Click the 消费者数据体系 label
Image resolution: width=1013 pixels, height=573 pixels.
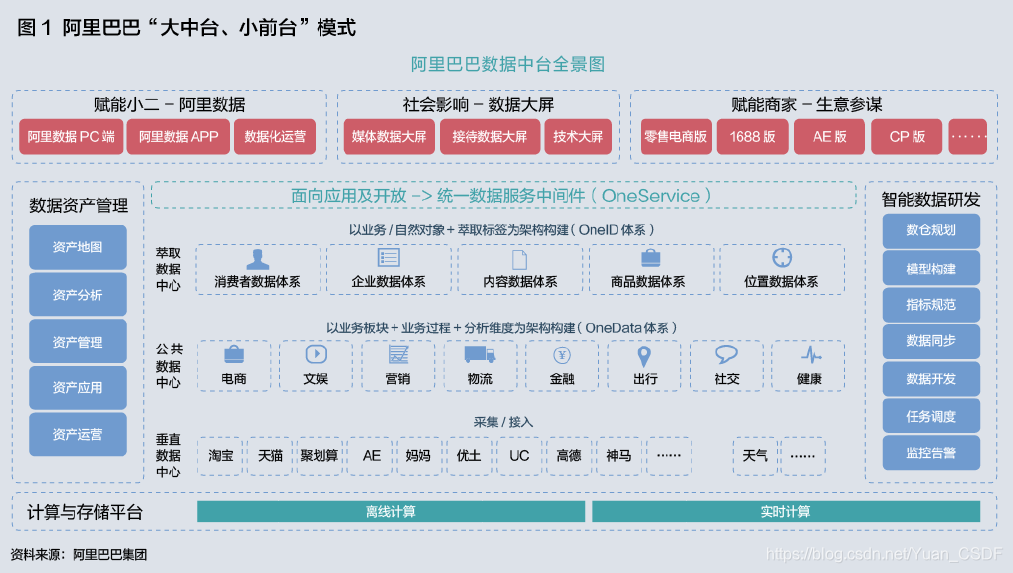pos(257,282)
